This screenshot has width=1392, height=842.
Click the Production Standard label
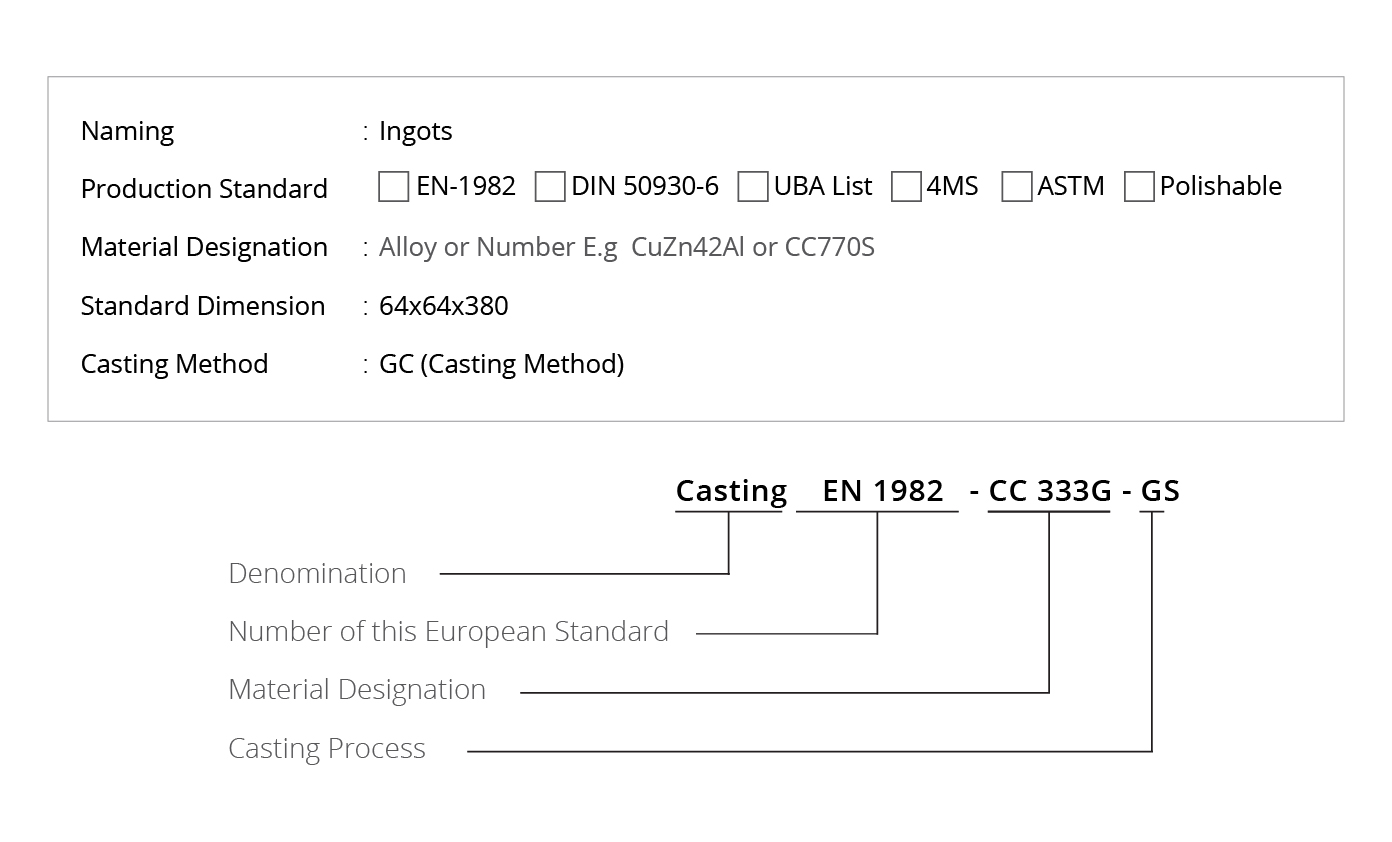tap(204, 189)
